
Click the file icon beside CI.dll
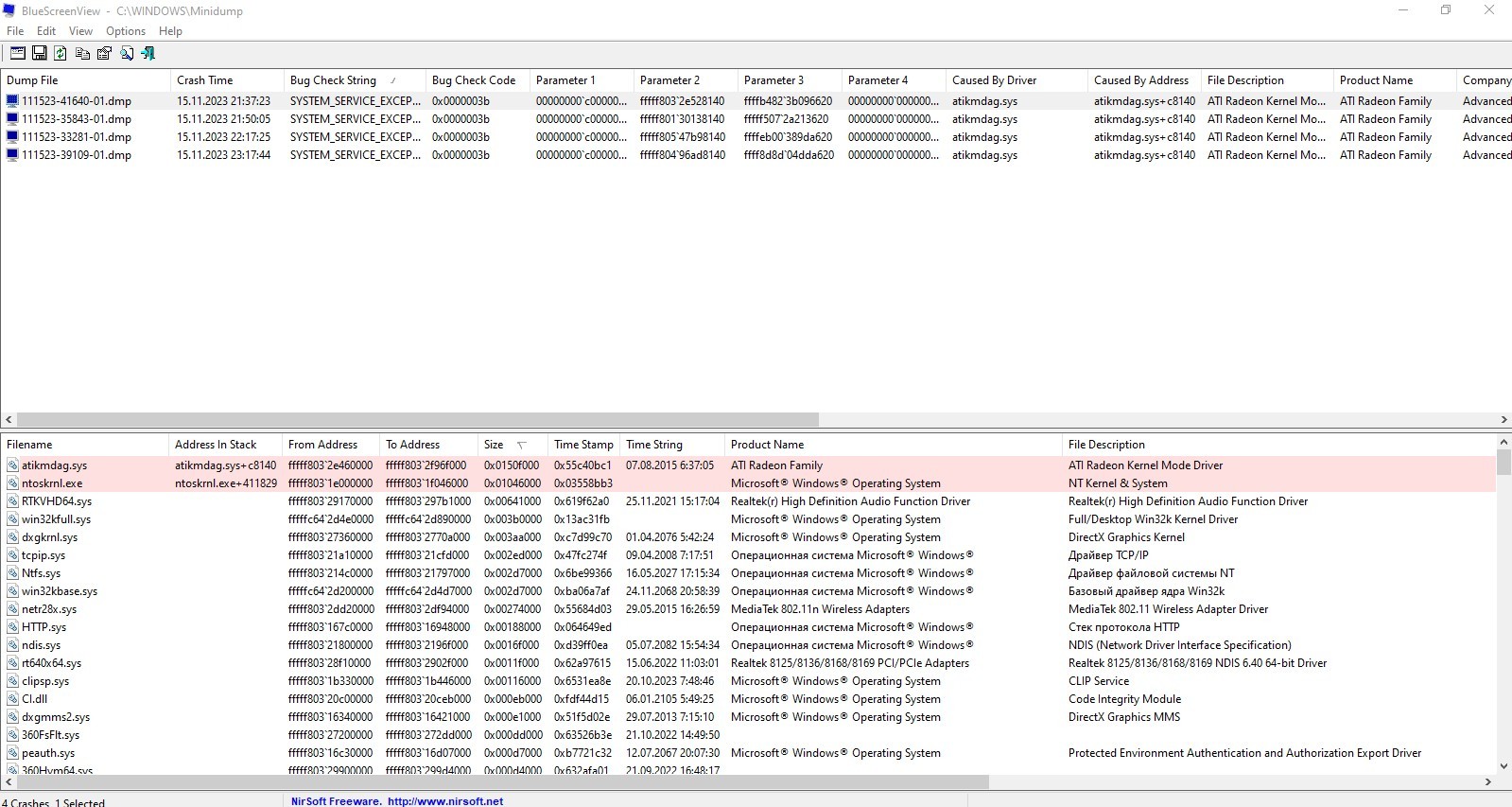pos(13,699)
